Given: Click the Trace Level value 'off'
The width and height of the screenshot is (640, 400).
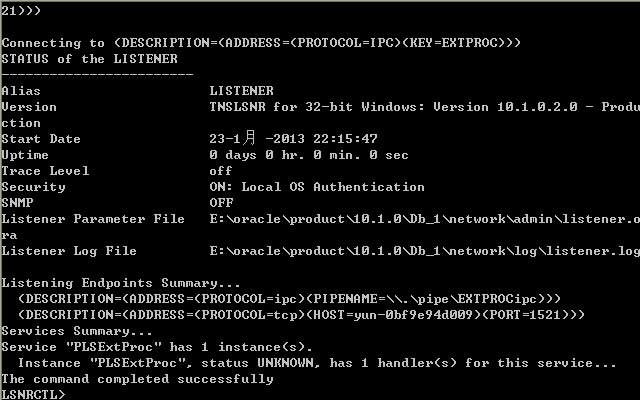Looking at the screenshot, I should [x=220, y=171].
